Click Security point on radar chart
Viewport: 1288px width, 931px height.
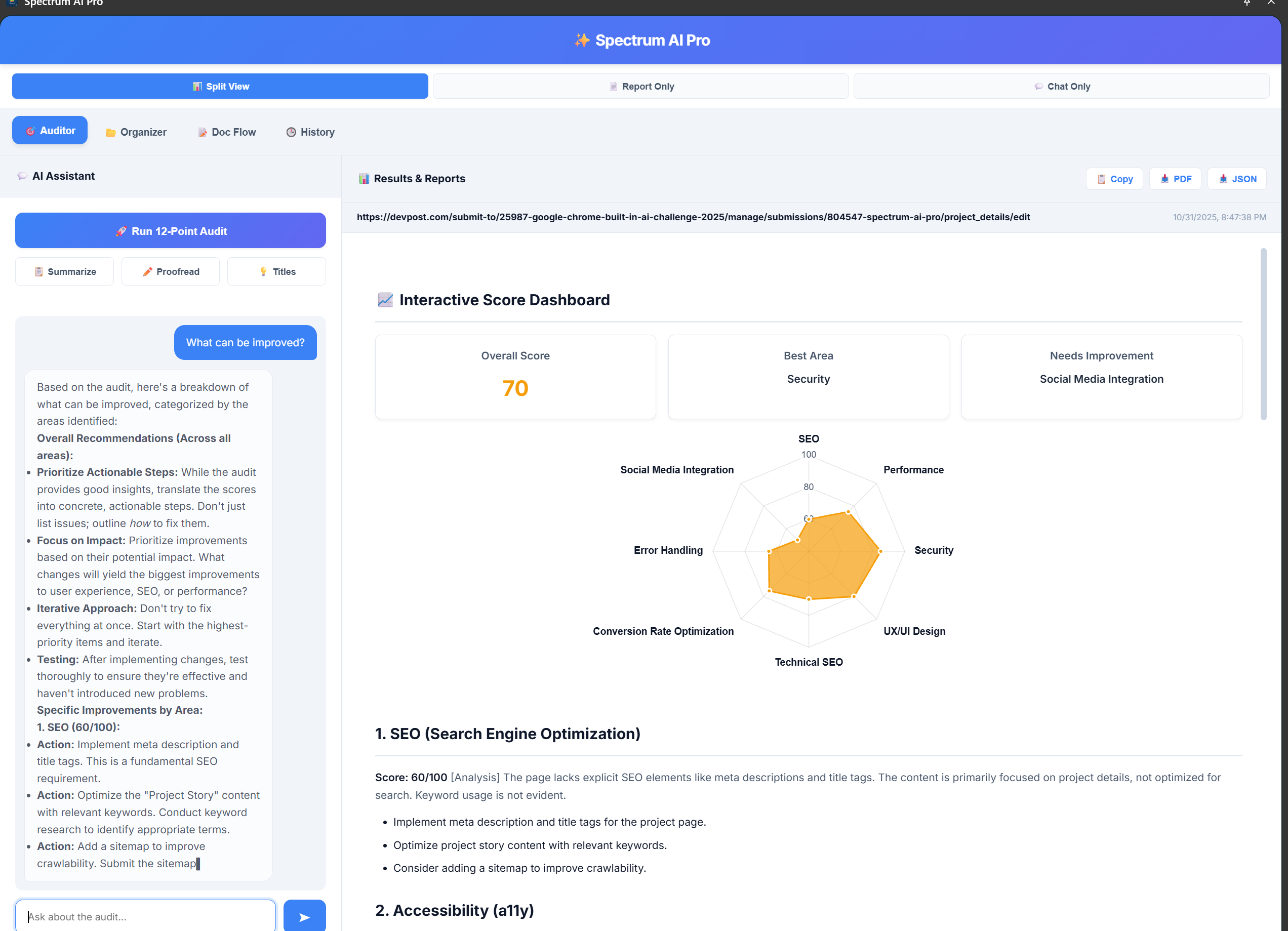tap(880, 551)
